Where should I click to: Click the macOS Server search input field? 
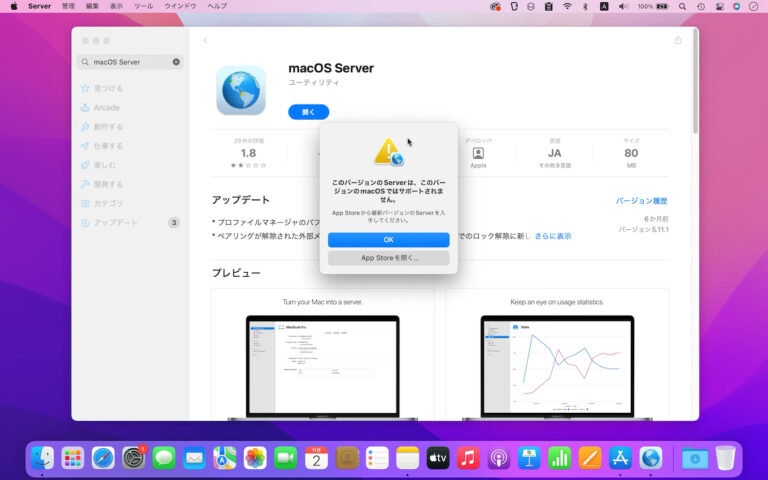pos(130,62)
